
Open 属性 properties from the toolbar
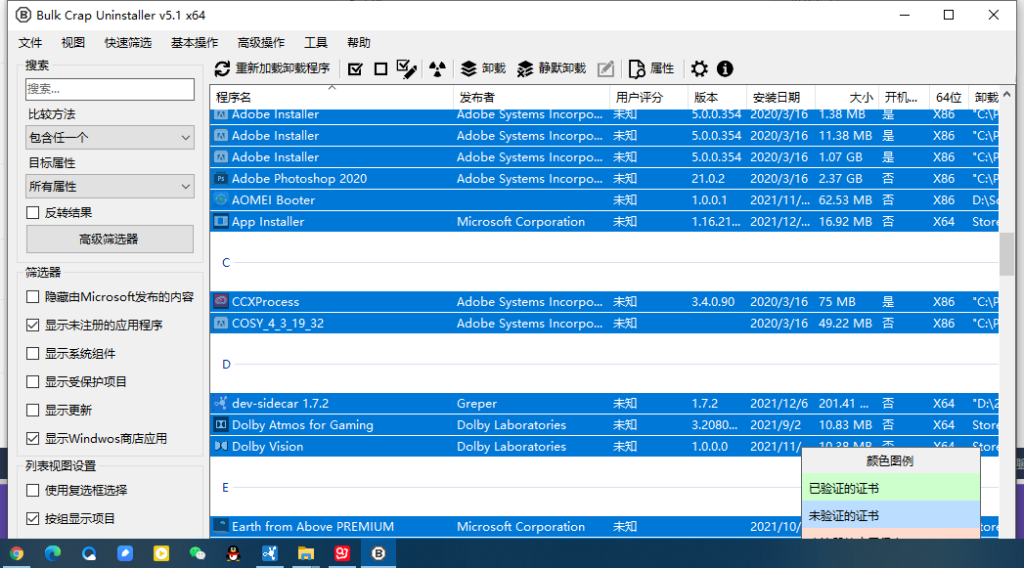(651, 69)
